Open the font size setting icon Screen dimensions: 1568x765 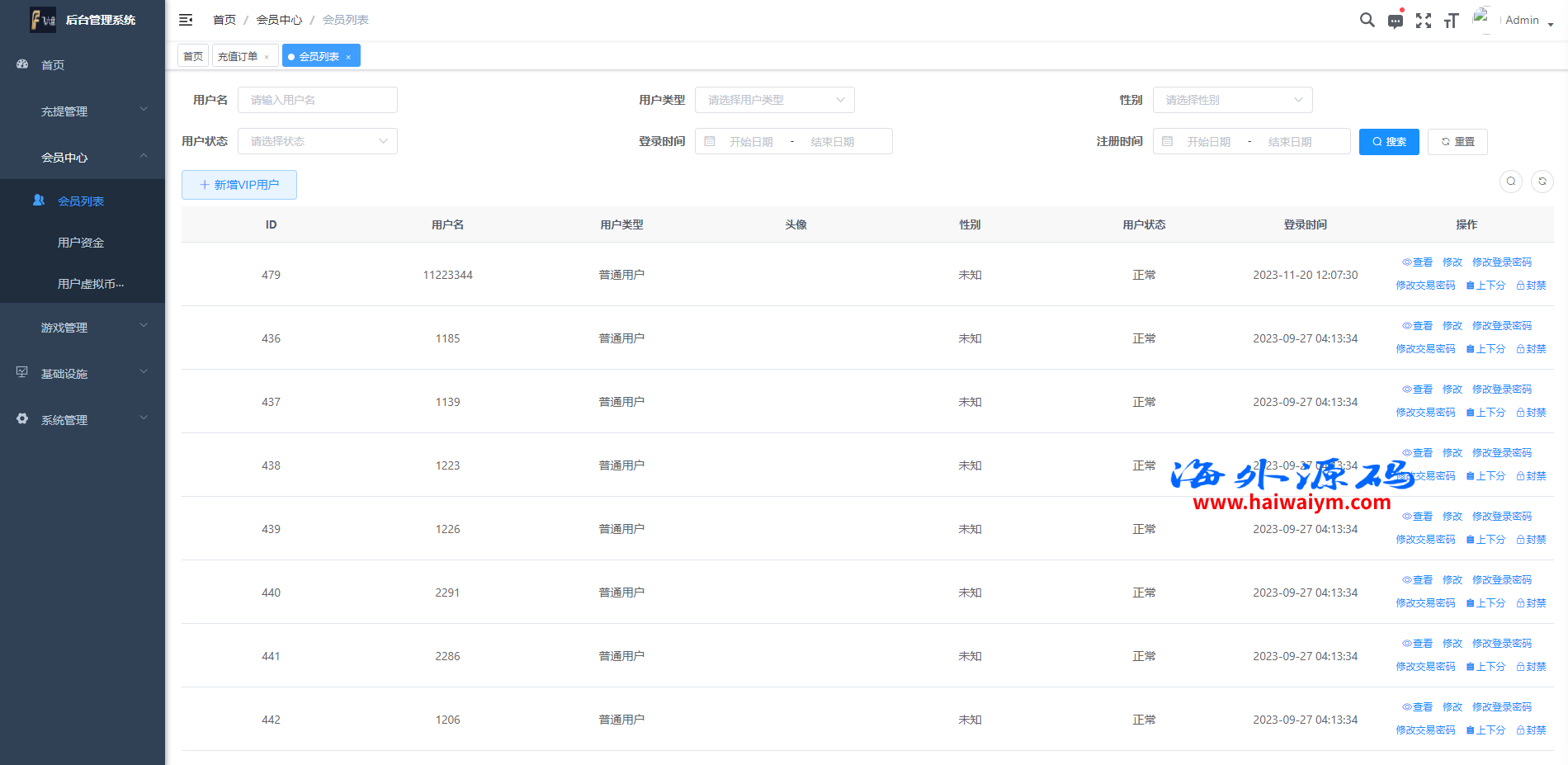(1451, 21)
